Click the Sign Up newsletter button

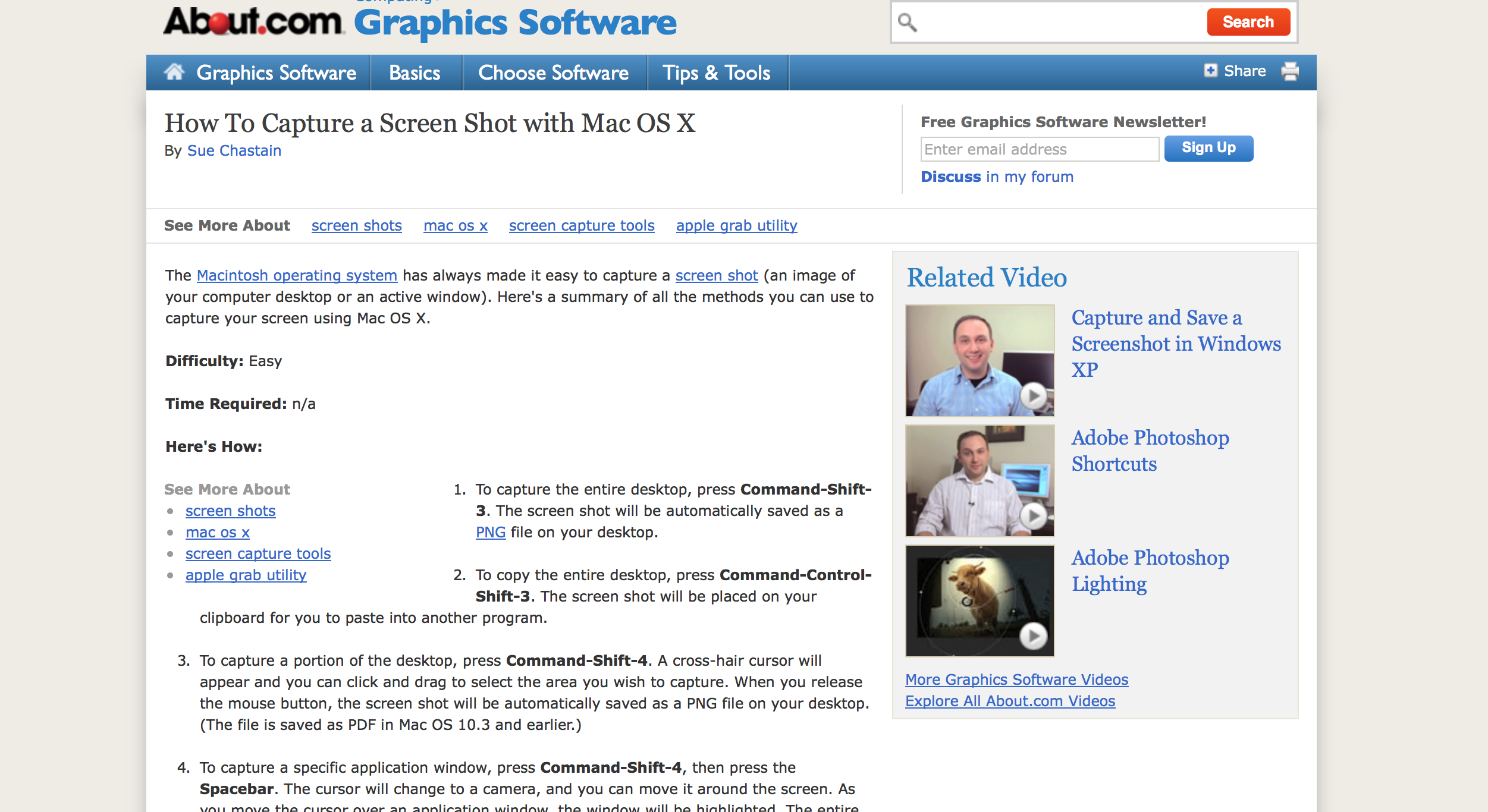tap(1208, 148)
